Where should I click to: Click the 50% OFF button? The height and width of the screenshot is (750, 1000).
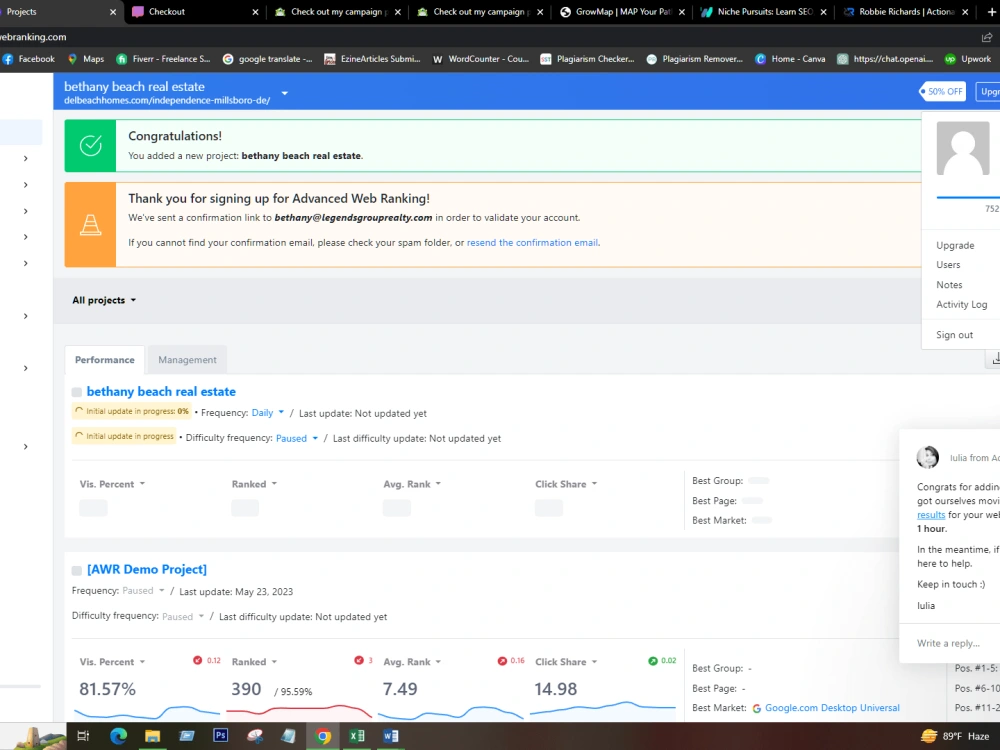[x=943, y=91]
